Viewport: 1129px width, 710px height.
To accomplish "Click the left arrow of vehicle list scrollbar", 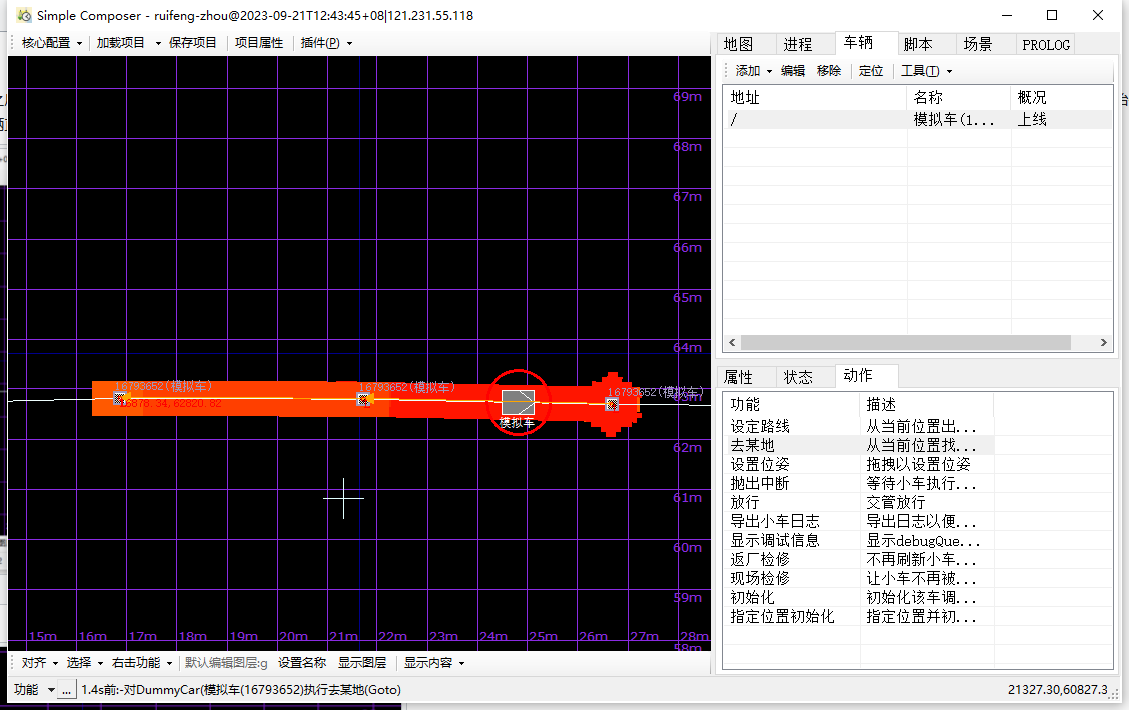I will [731, 342].
